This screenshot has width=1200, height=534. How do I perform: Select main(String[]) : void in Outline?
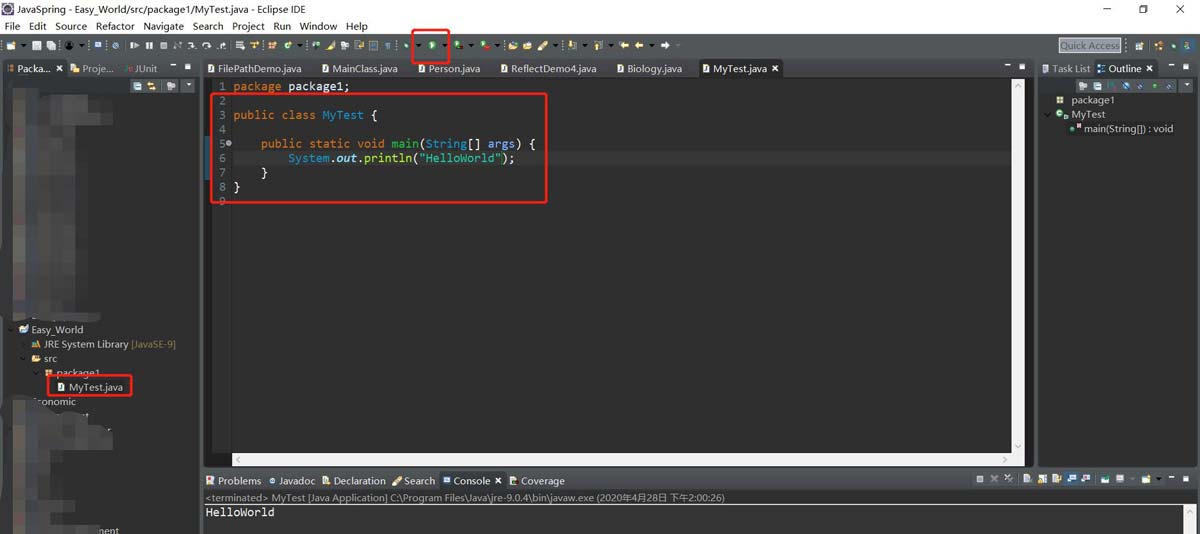[x=1122, y=129]
